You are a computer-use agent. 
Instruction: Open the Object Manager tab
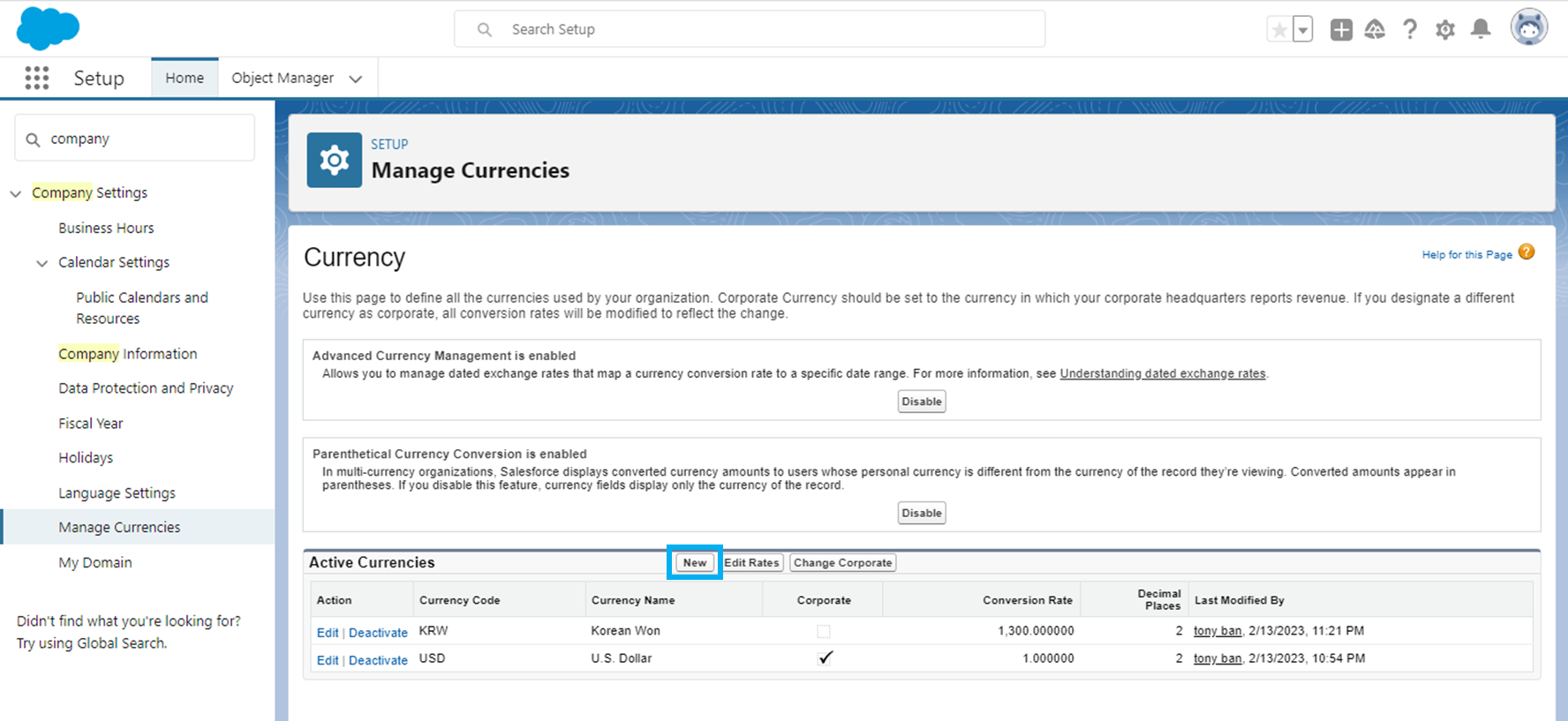pyautogui.click(x=283, y=78)
